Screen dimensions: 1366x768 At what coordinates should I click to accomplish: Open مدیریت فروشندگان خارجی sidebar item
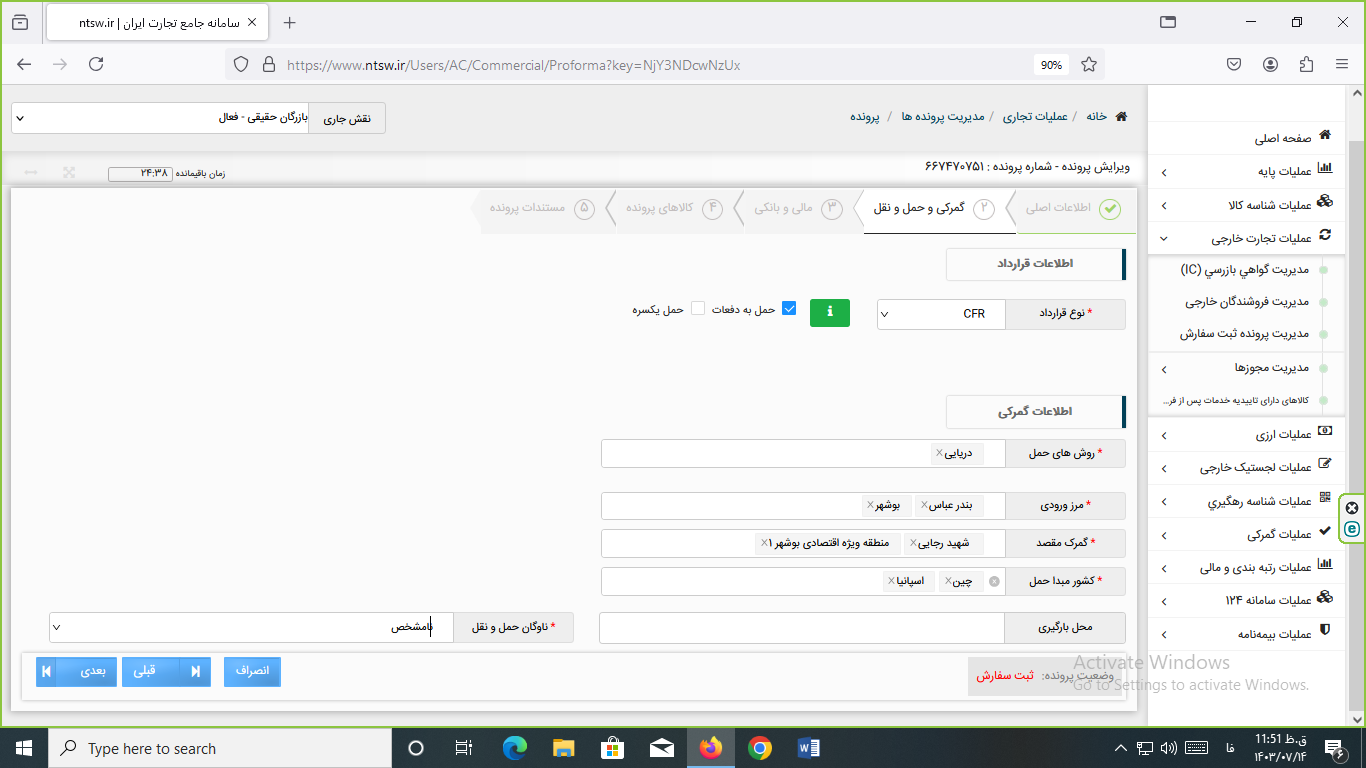(x=1247, y=301)
